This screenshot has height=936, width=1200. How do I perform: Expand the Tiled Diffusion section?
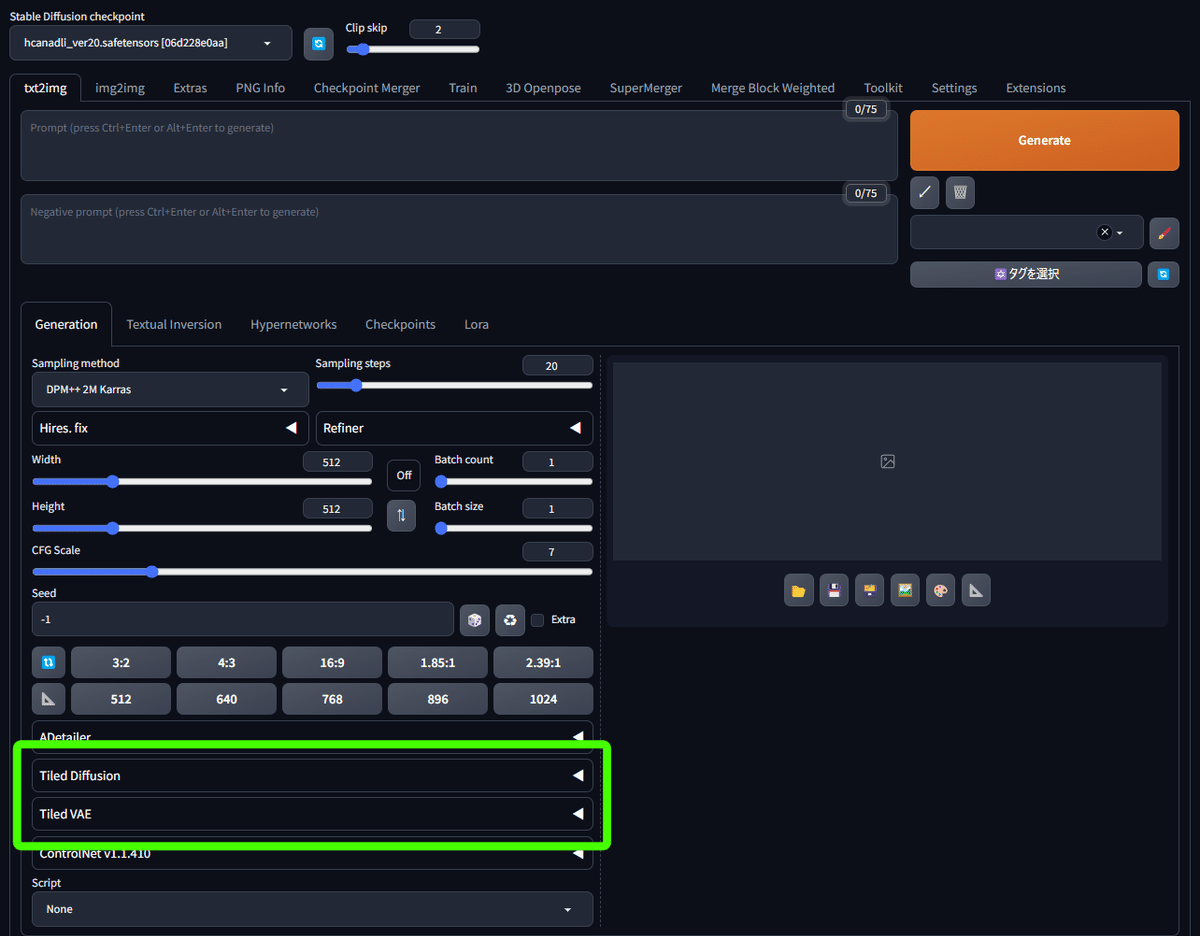point(312,775)
